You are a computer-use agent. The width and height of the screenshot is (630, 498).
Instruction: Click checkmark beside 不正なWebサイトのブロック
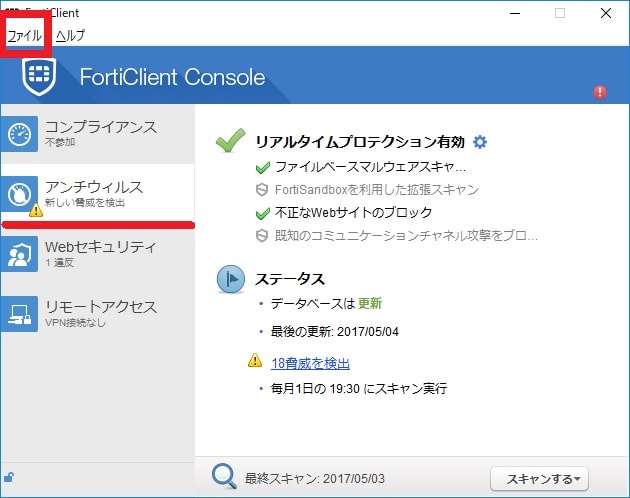[x=263, y=213]
